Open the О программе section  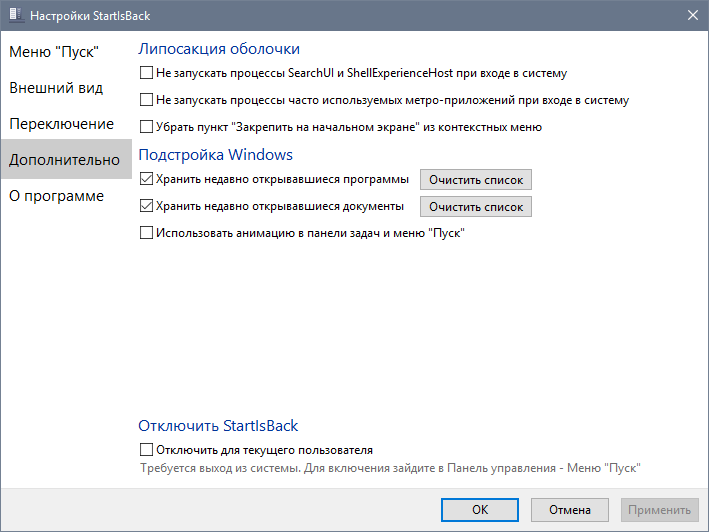pos(57,196)
